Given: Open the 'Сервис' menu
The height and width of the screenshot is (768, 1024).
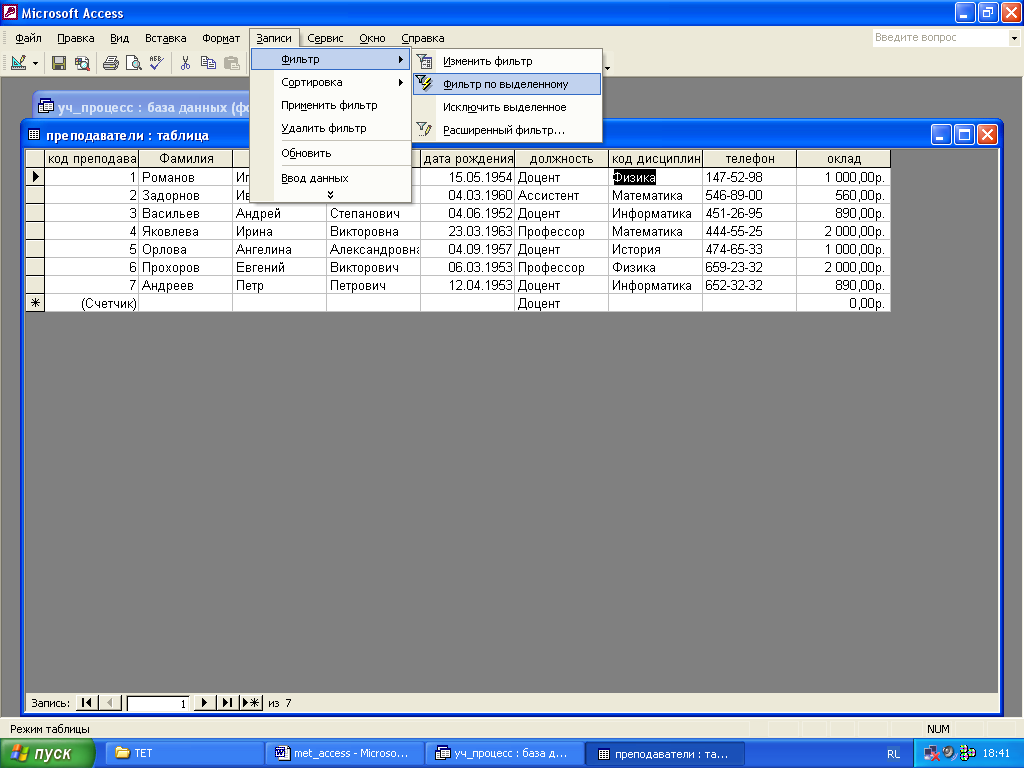Looking at the screenshot, I should pos(325,38).
